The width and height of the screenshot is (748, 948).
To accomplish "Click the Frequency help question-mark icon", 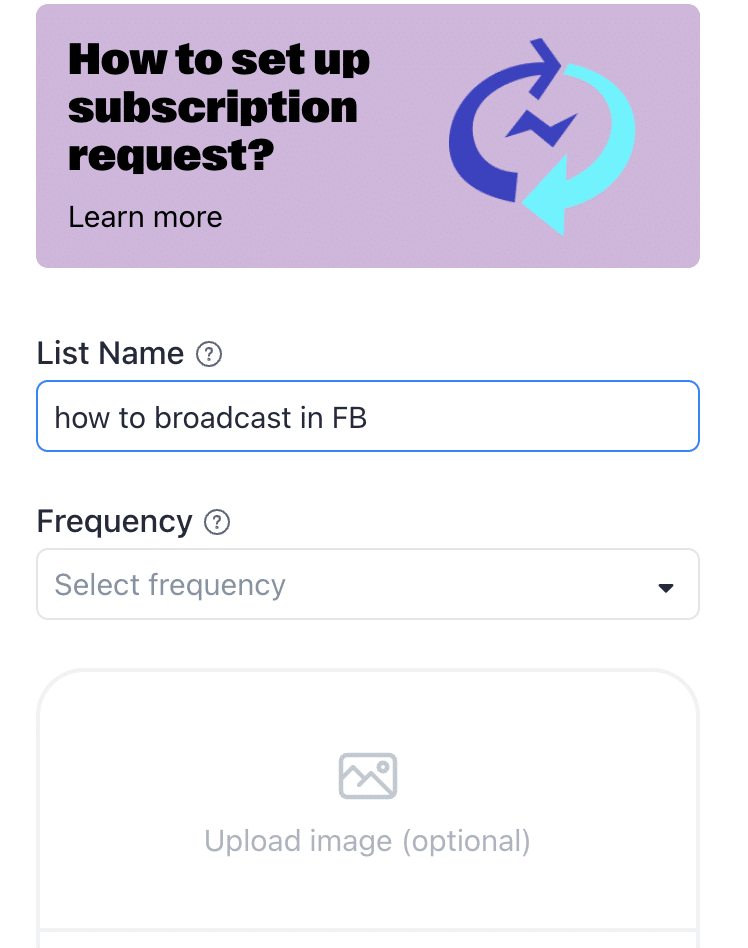I will 216,522.
